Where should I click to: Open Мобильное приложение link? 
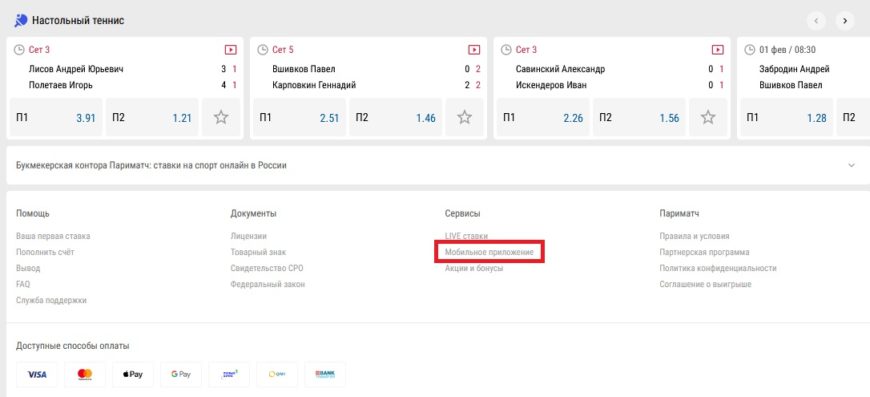[489, 252]
